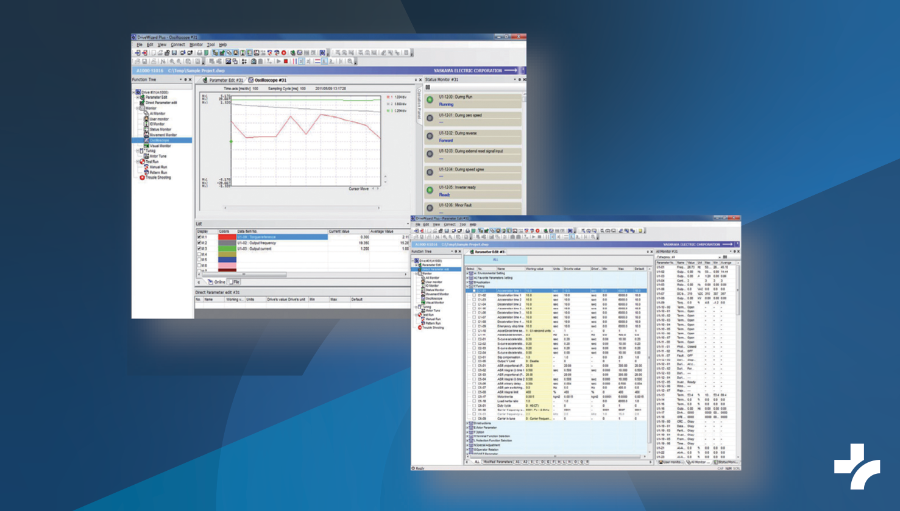
Task: Toggle Display 2 checkbox for Output frequency
Action: click(x=199, y=243)
